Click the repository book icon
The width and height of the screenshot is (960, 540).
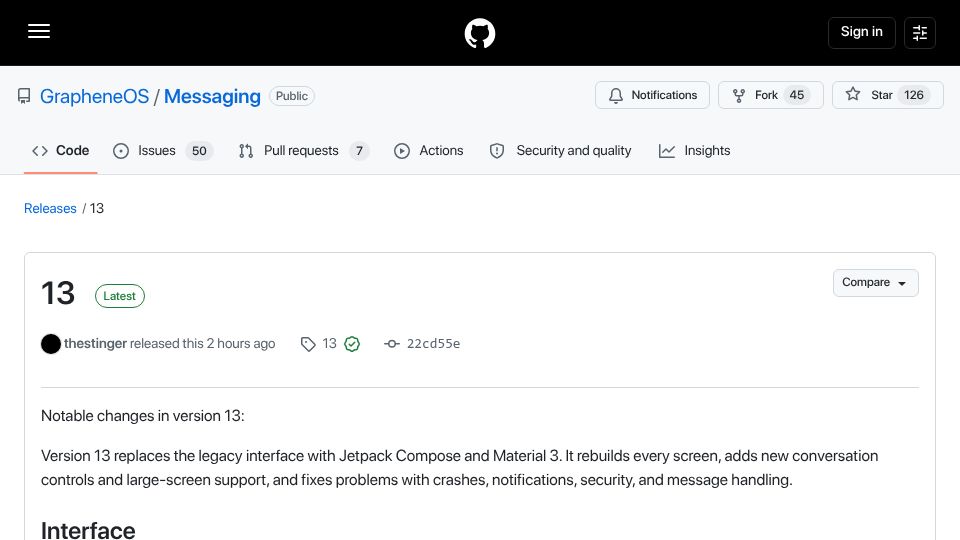[x=24, y=96]
